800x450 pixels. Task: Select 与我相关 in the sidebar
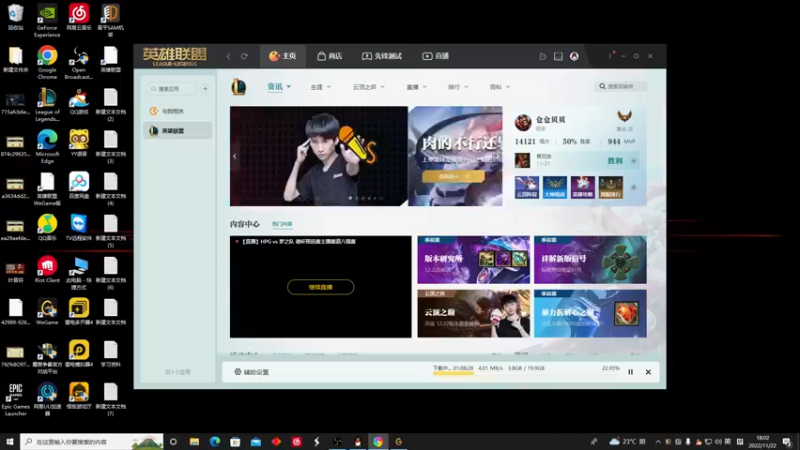(177, 111)
